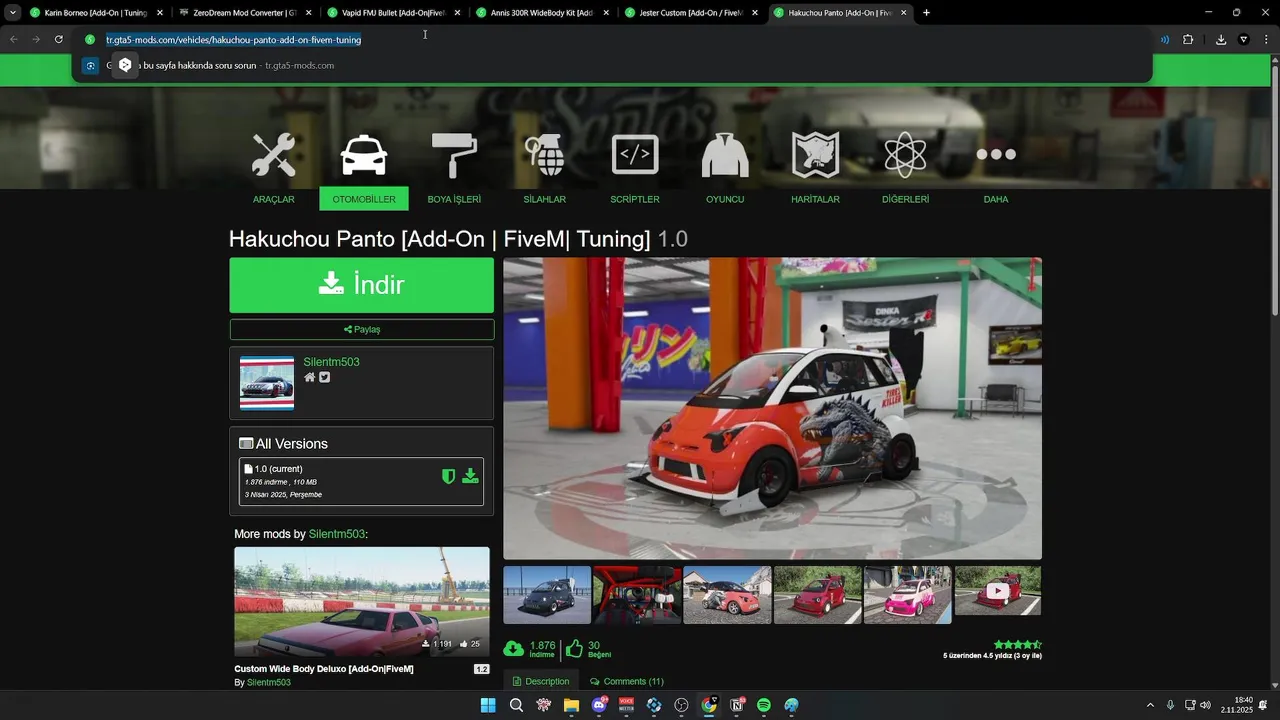The height and width of the screenshot is (720, 1280).
Task: Expand the tab search dropdown arrow
Action: (13, 13)
